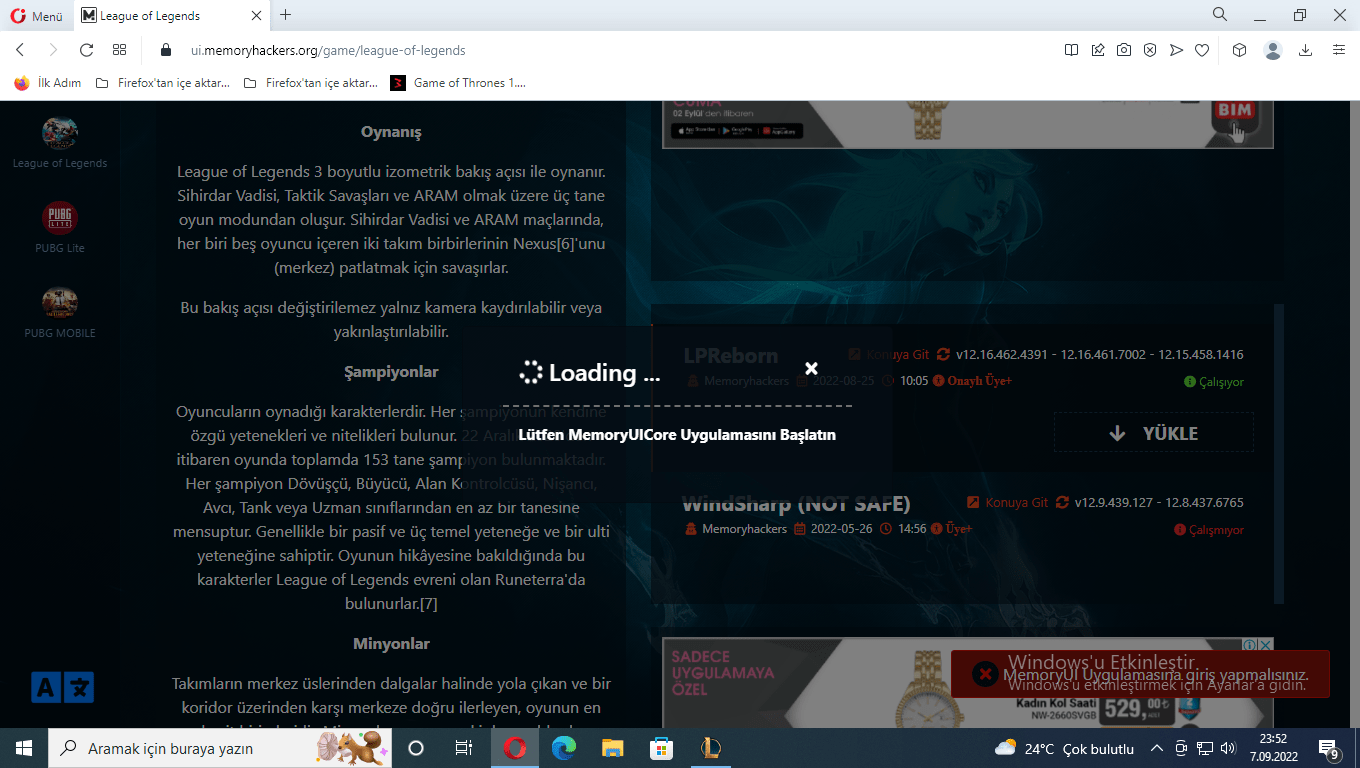This screenshot has width=1360, height=768.
Task: Open the language translate icon
Action: tap(62, 687)
